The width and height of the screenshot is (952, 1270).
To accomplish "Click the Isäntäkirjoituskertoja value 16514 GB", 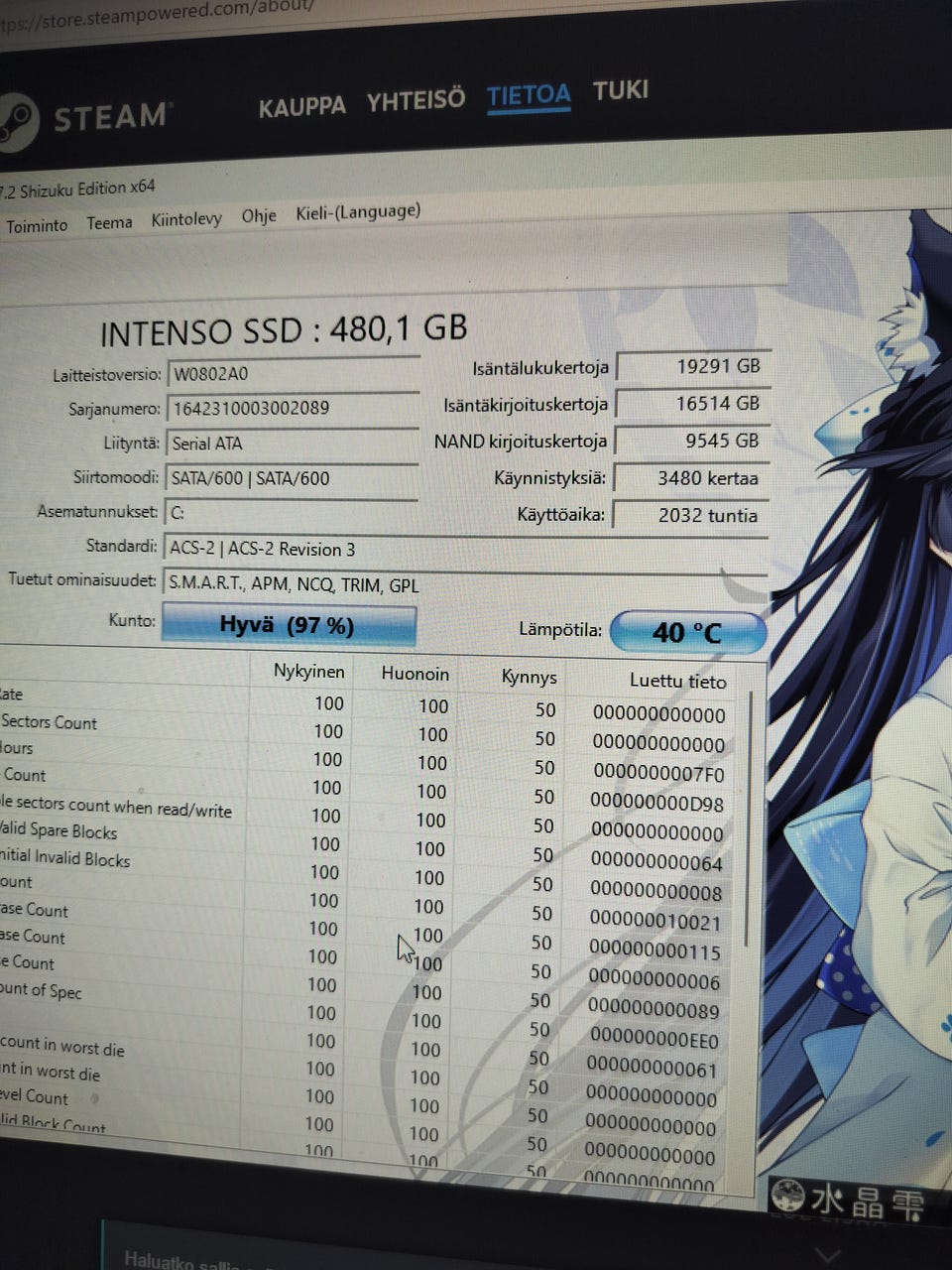I will point(693,404).
